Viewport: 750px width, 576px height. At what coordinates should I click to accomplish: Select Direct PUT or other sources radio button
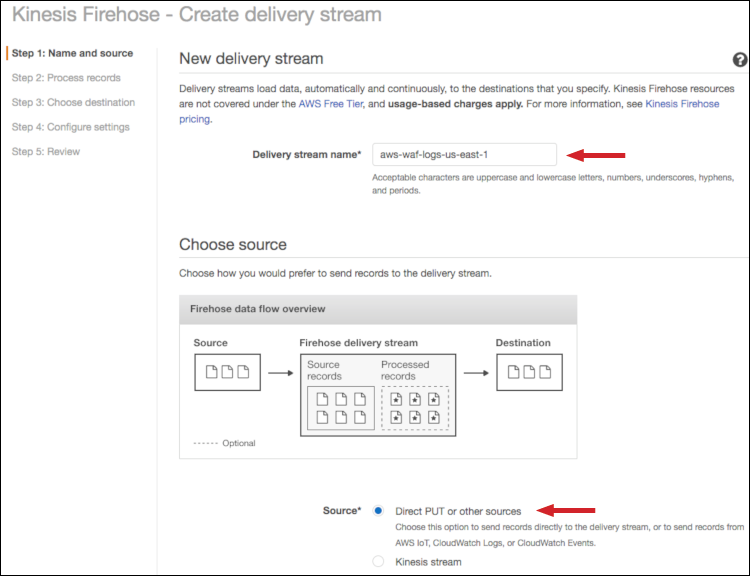point(378,510)
